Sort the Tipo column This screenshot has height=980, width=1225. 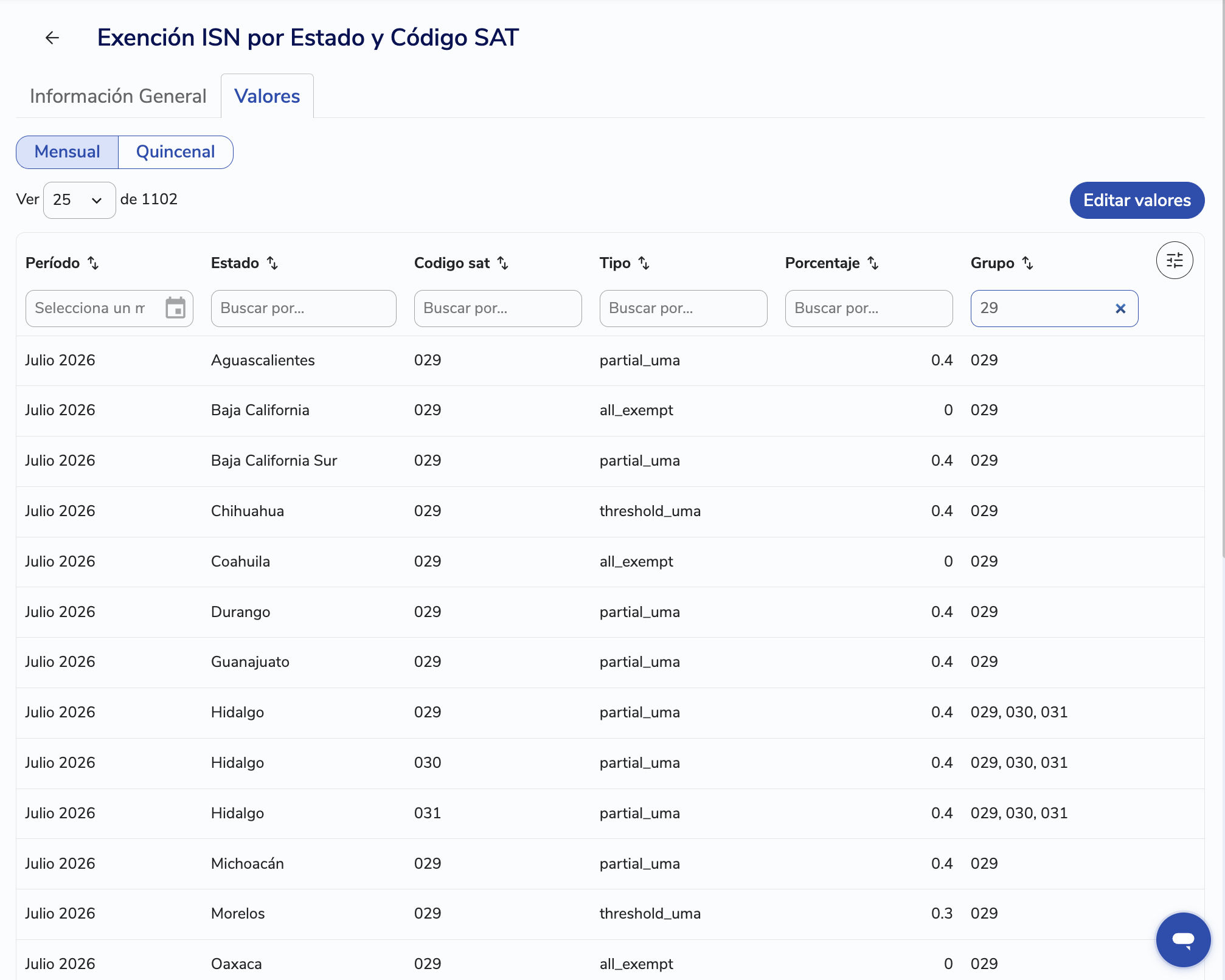click(644, 263)
